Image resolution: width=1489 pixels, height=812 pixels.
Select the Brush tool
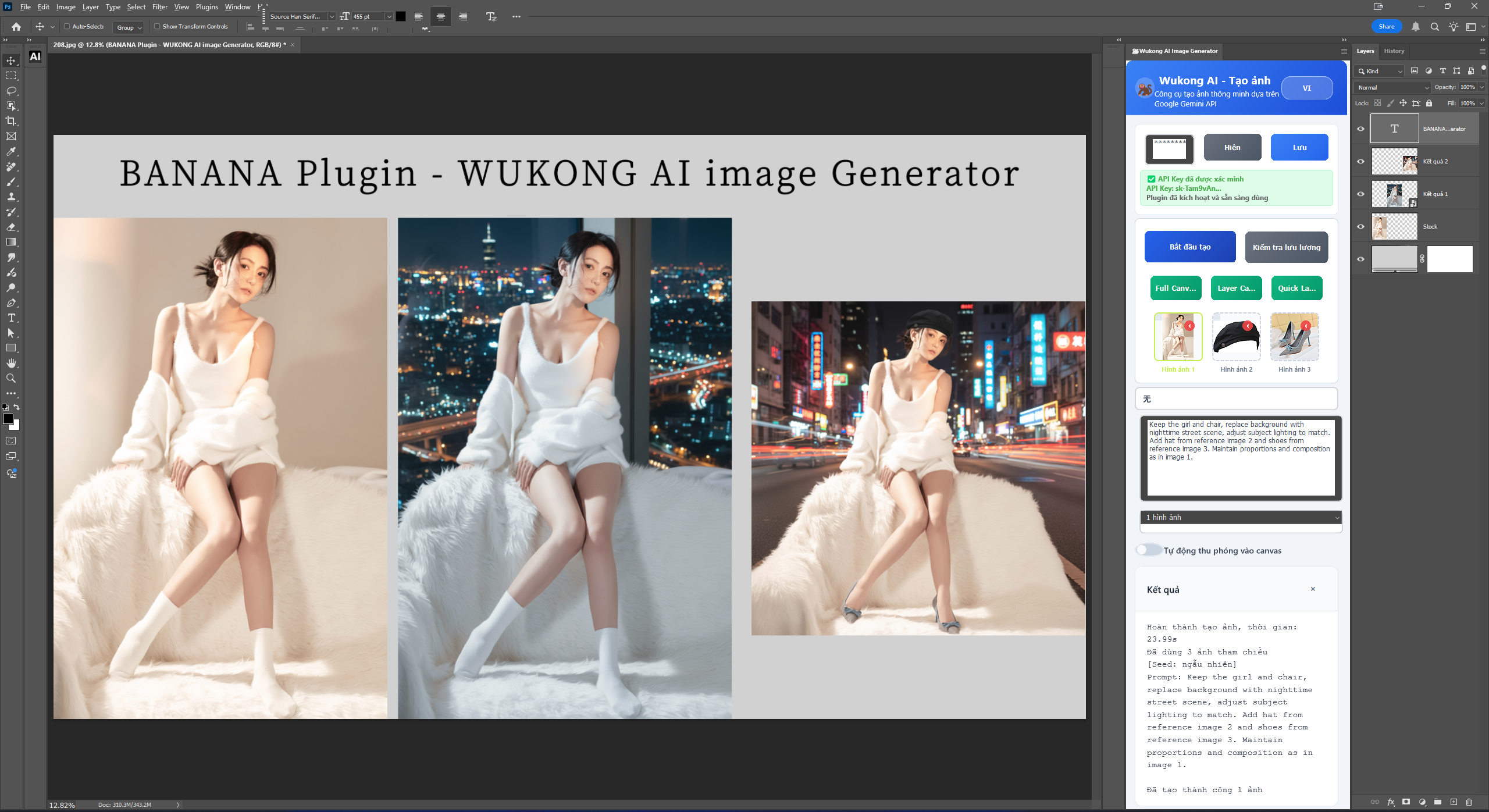point(11,181)
